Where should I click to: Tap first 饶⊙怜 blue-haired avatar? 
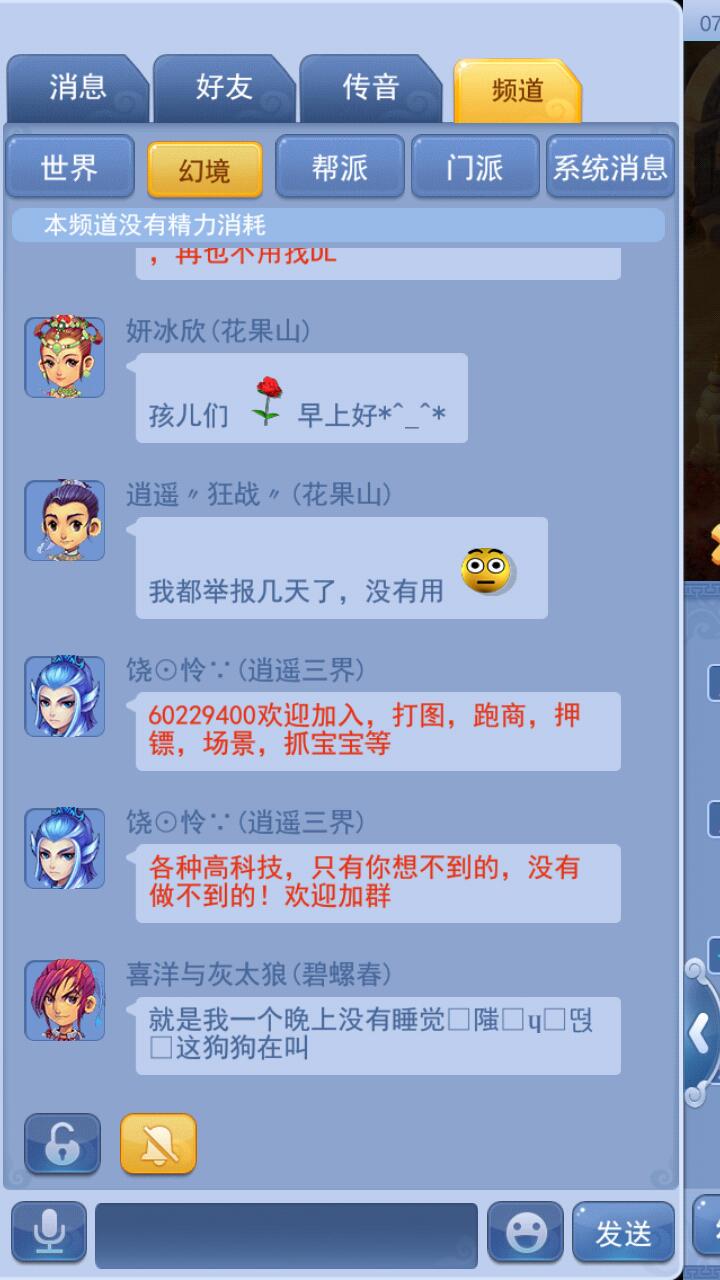tap(65, 696)
